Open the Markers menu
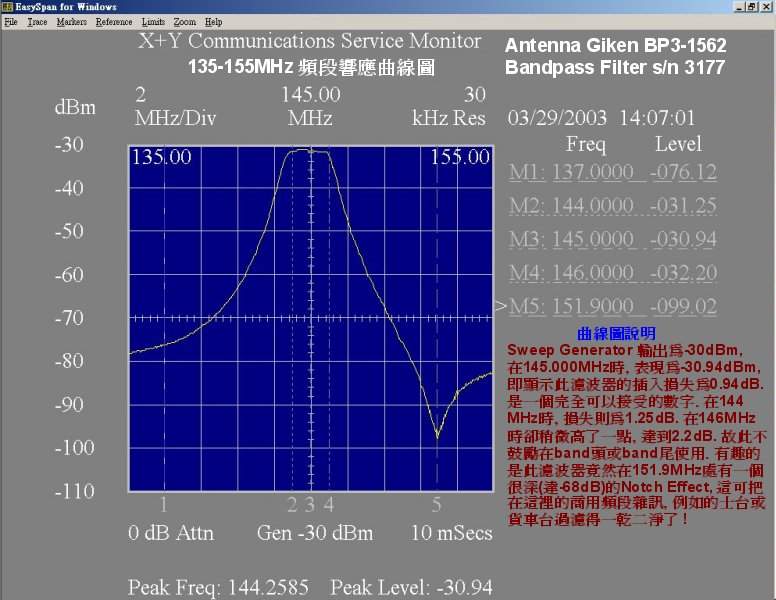776x600 pixels. [71, 22]
